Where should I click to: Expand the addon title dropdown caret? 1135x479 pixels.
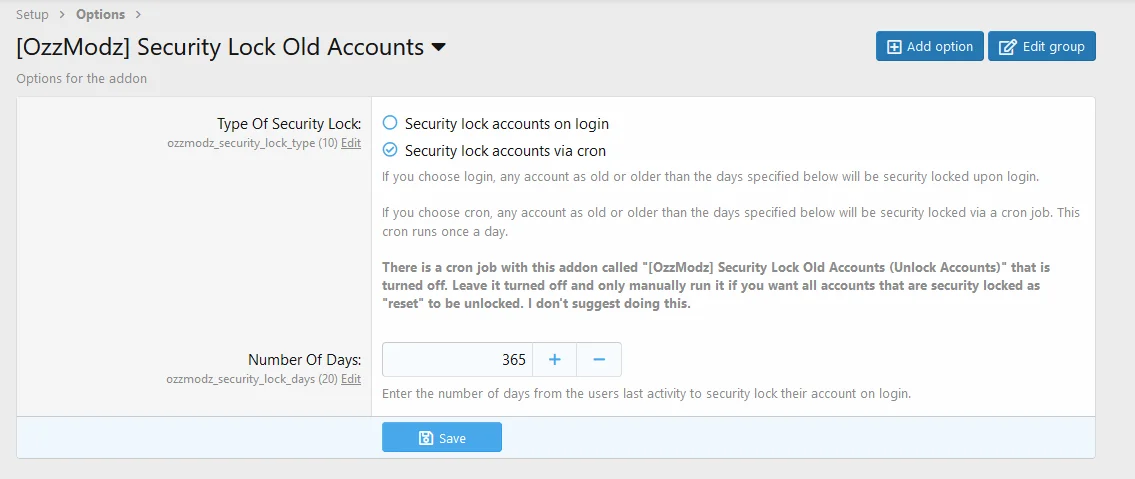coord(438,47)
